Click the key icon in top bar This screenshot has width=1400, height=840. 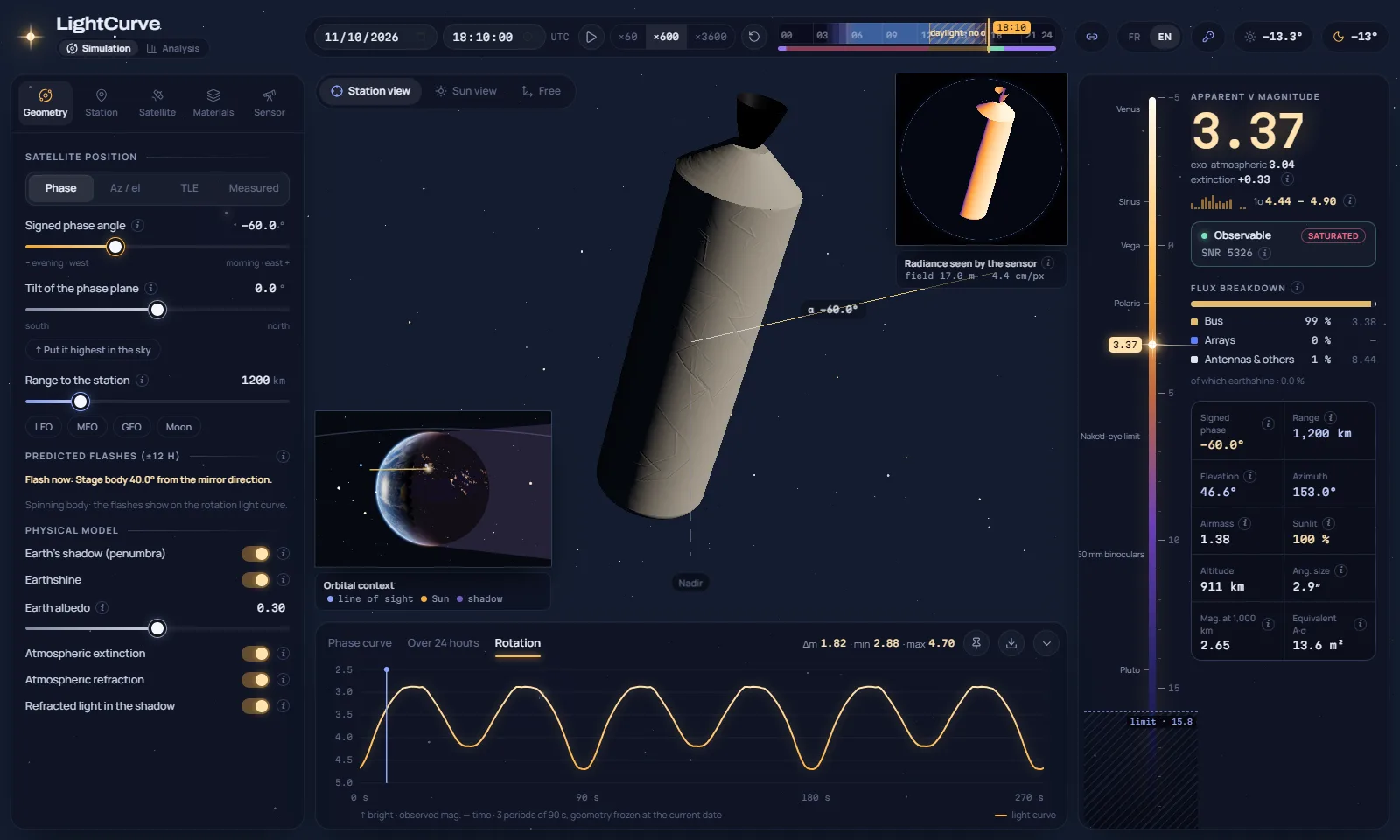pos(1208,37)
